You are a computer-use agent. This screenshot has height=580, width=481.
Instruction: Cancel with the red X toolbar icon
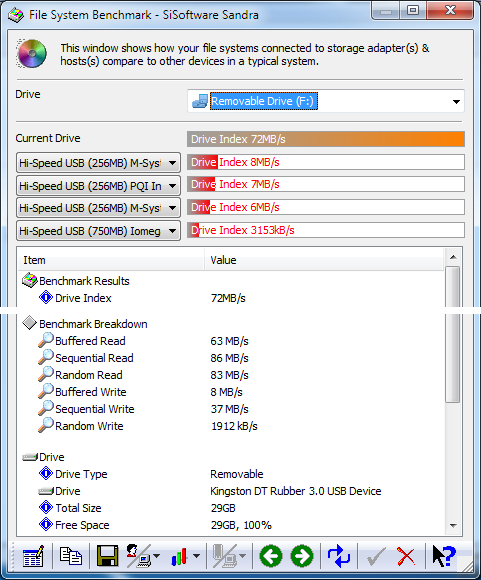[x=406, y=556]
